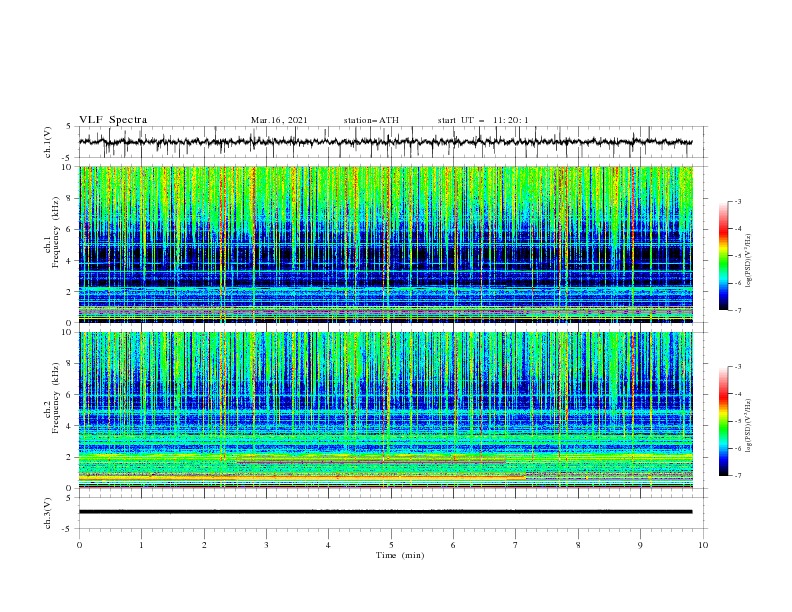Click the ch.1 PSD color scale bar
This screenshot has height=612, width=792.
pos(723,256)
